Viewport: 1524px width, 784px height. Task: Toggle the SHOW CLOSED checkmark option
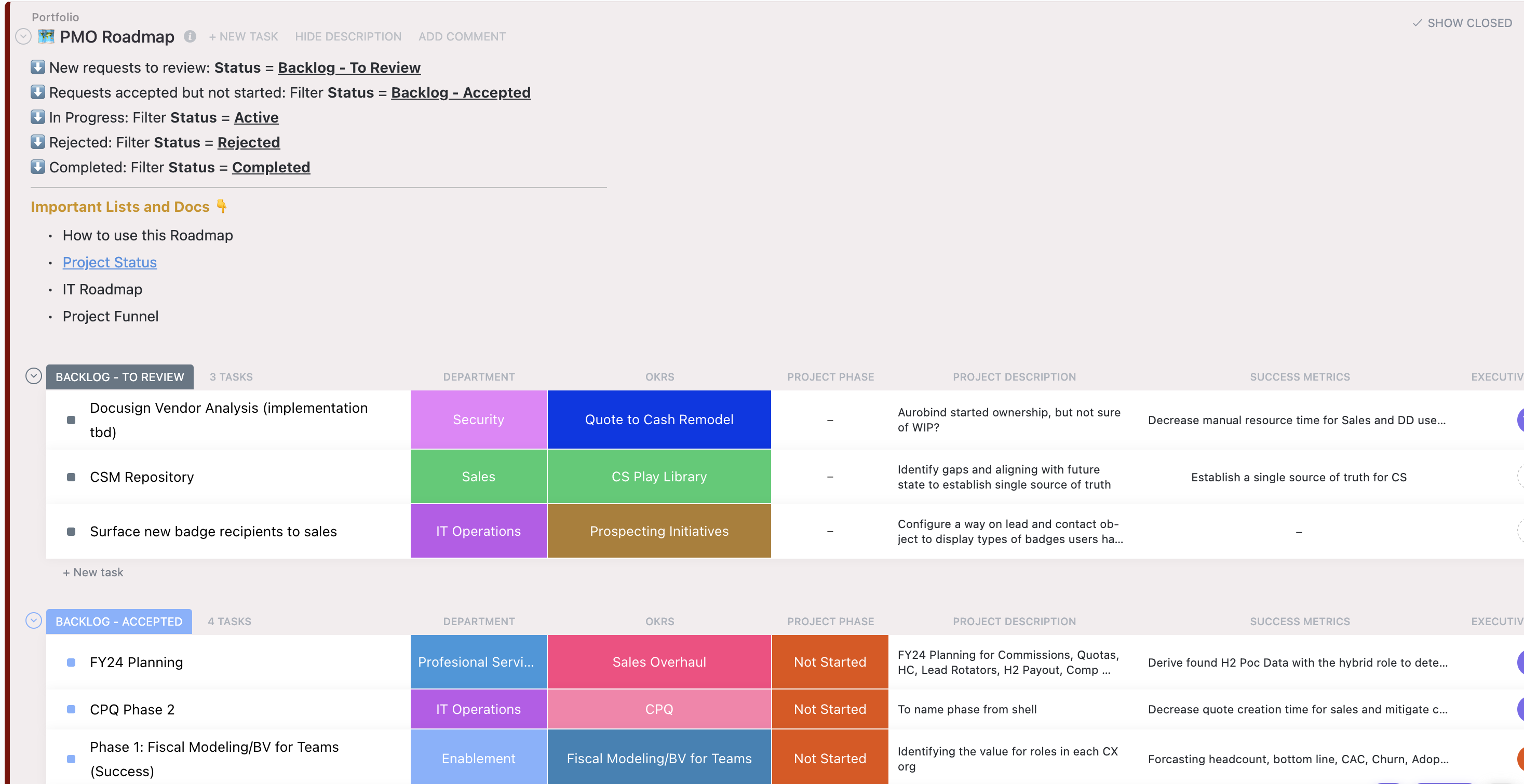pos(1462,23)
